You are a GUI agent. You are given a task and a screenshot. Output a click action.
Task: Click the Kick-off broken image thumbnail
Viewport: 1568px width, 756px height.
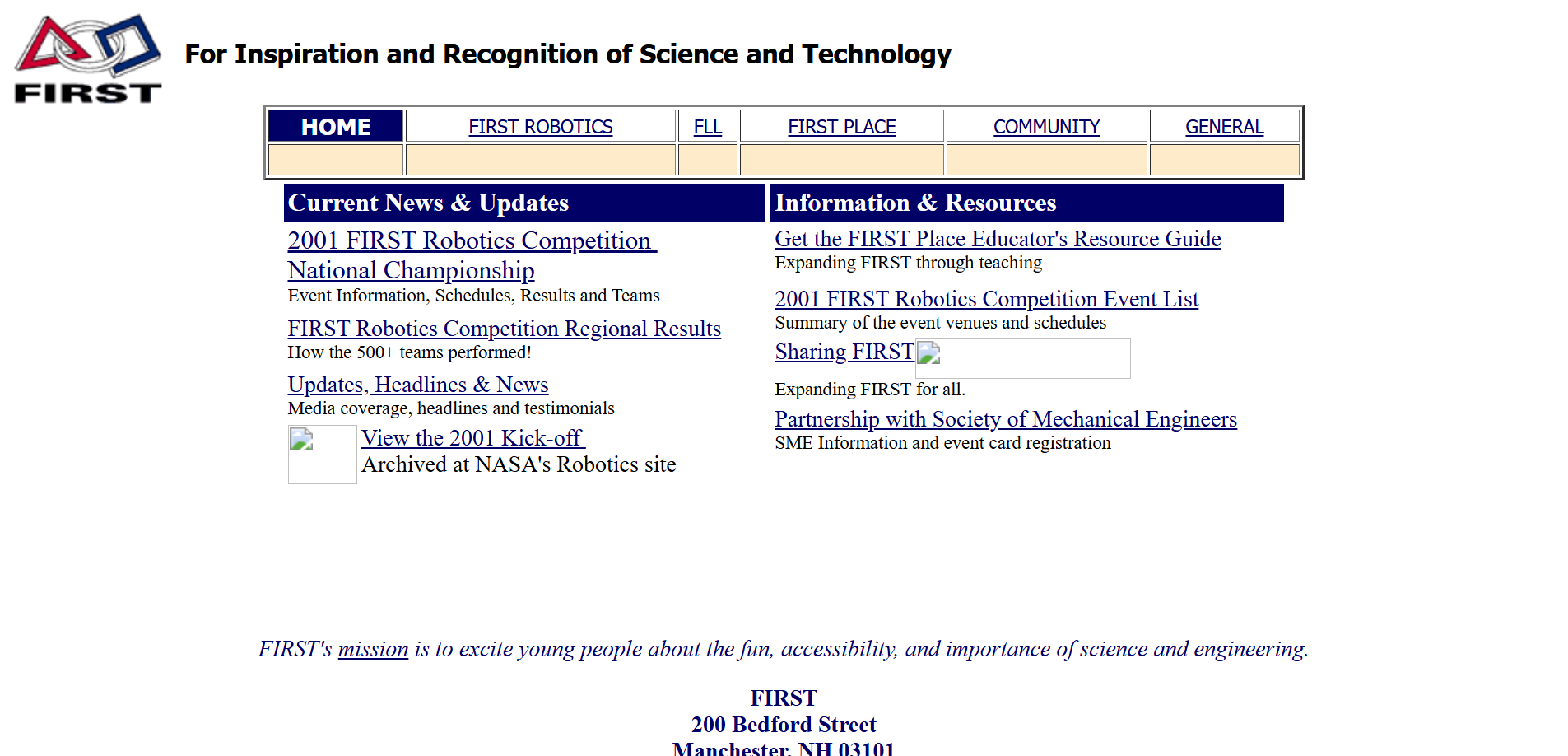[322, 454]
